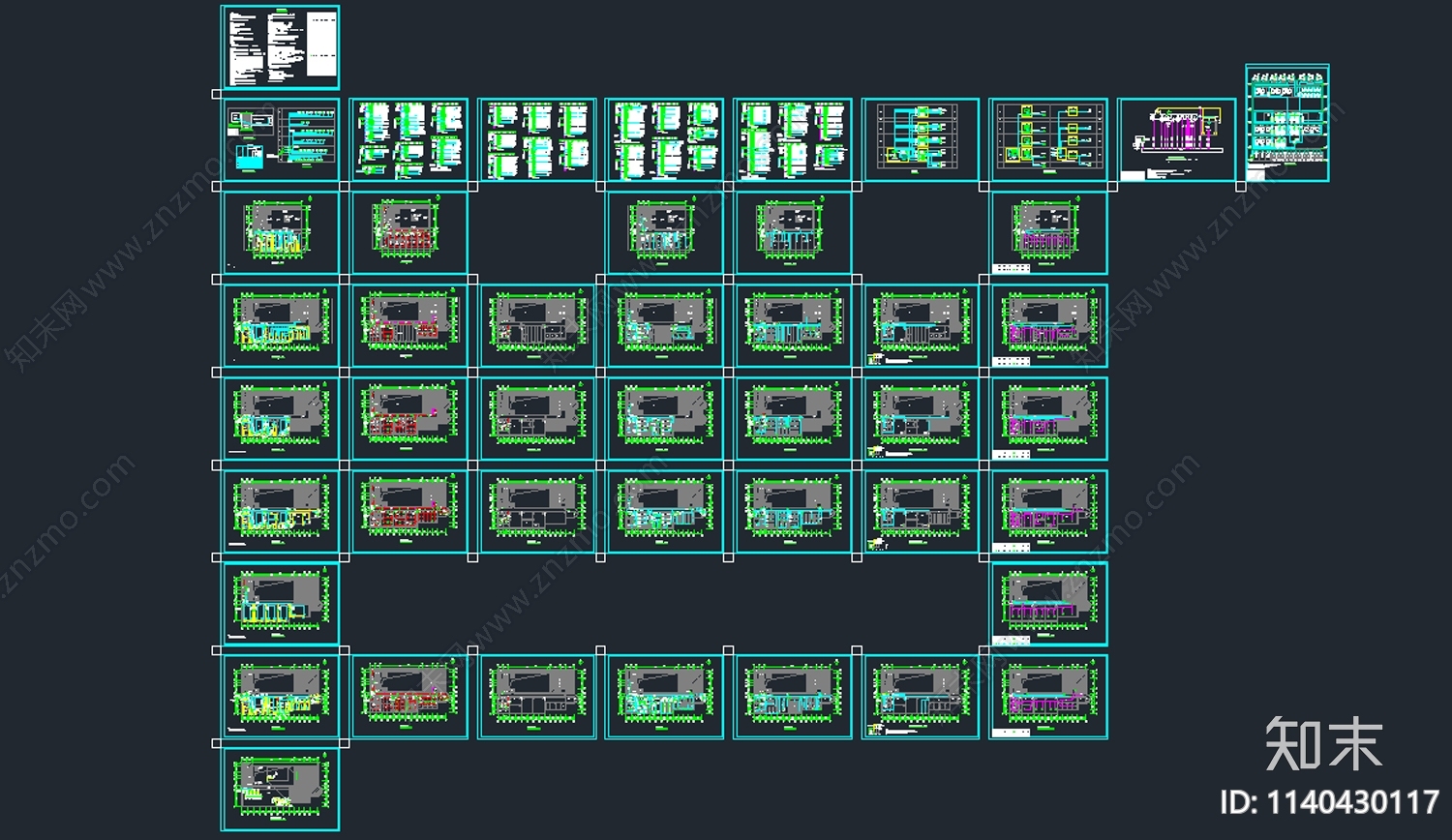Viewport: 1452px width, 840px height.
Task: Select the magenta plan in the five-sheet row
Action: 1048,232
